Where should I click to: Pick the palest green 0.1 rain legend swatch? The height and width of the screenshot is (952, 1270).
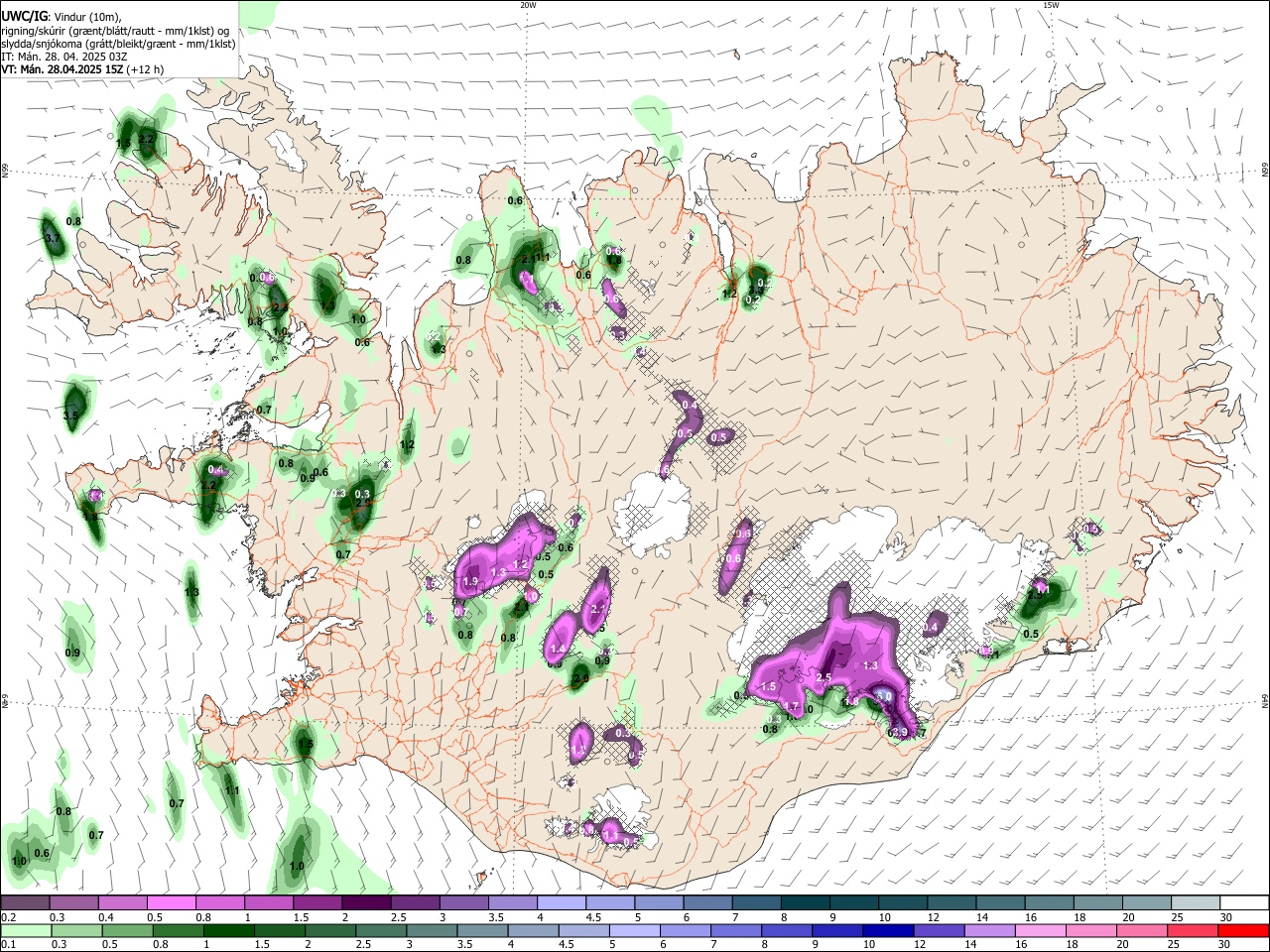coord(26,930)
